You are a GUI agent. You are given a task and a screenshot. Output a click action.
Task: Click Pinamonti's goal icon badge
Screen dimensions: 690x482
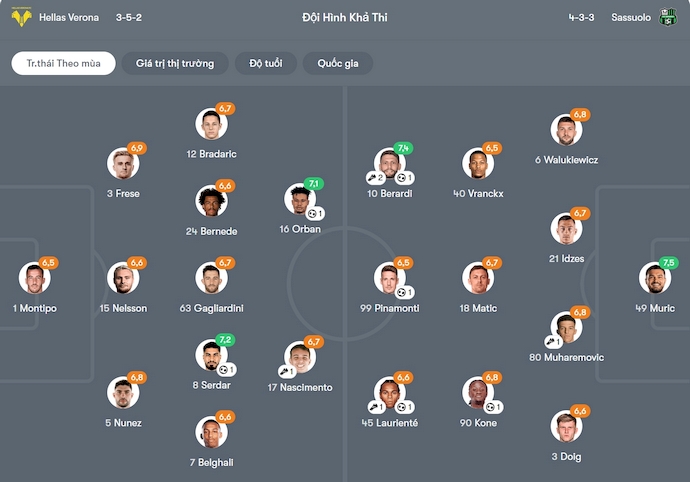click(403, 292)
